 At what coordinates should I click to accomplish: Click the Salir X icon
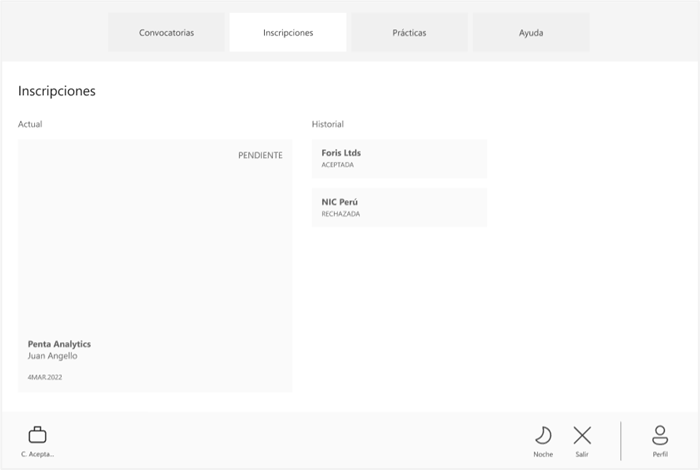tap(582, 435)
